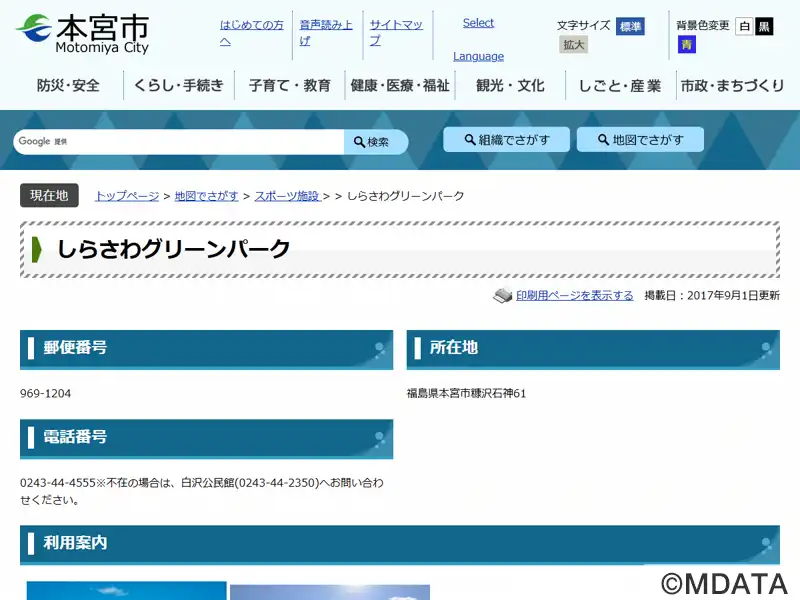Open the 音声読み上げ link

coord(326,33)
